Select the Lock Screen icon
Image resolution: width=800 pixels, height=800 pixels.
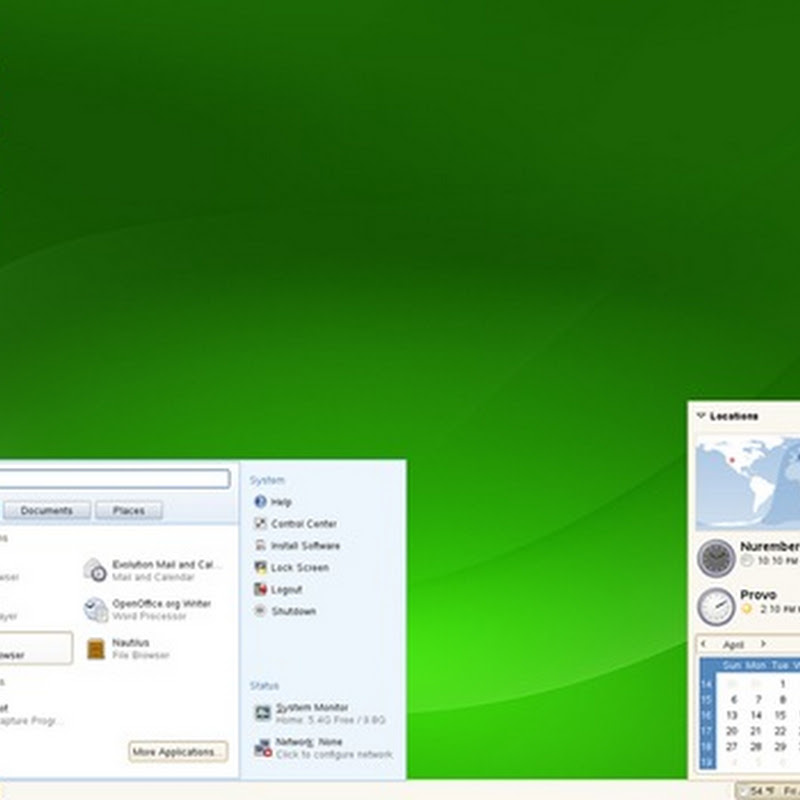point(260,568)
